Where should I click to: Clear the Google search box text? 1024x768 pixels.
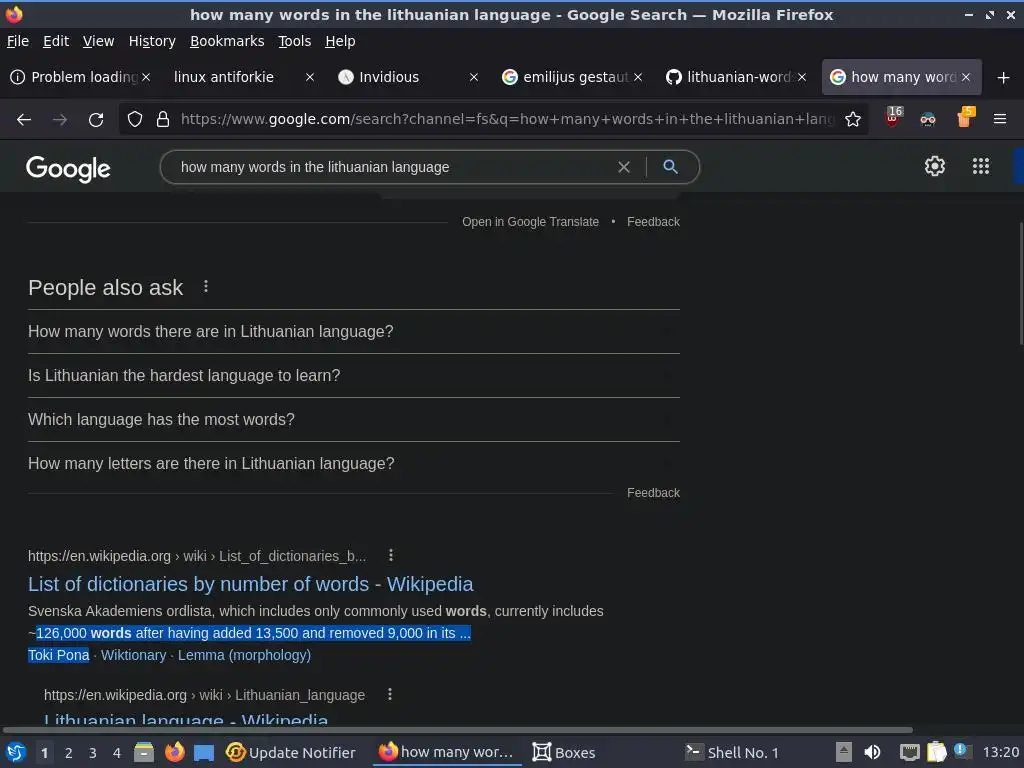coord(624,167)
